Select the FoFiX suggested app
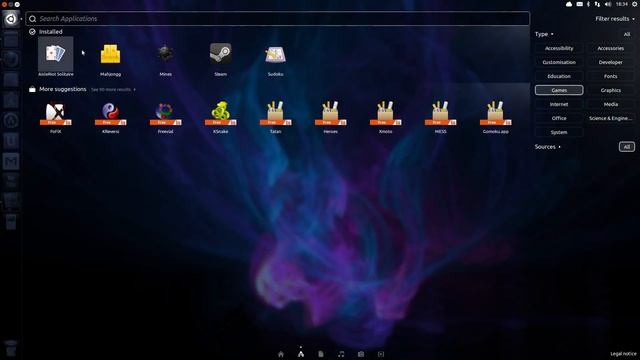Viewport: 640px width, 360px height. [56, 116]
